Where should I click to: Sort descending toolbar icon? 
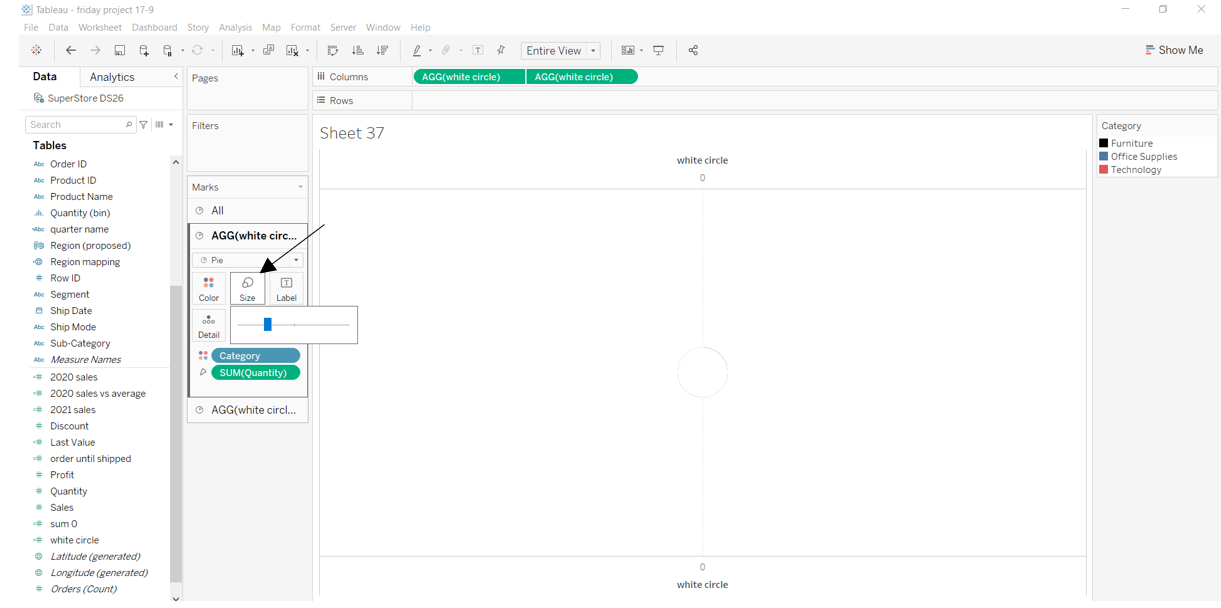coord(382,50)
